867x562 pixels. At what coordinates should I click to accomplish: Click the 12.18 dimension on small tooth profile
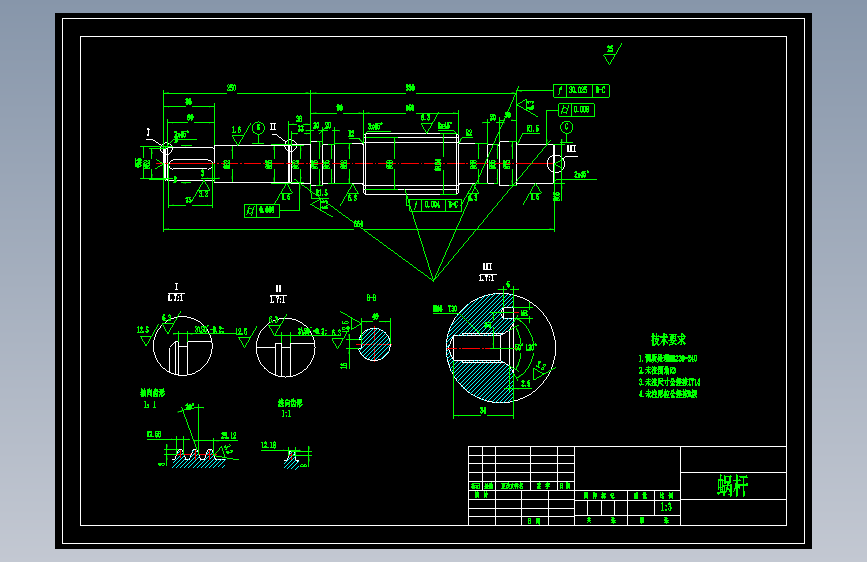coord(269,445)
